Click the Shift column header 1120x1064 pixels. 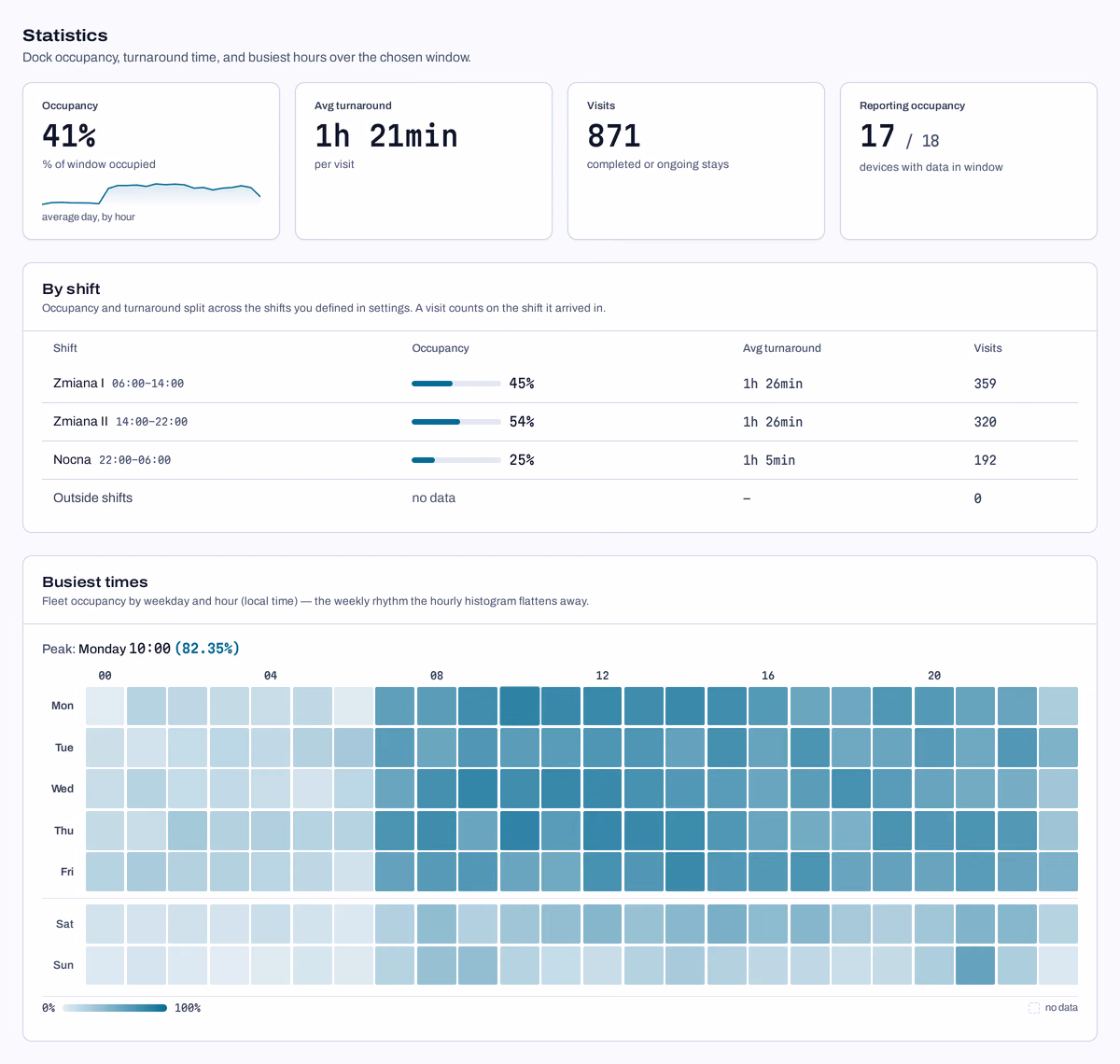[65, 348]
